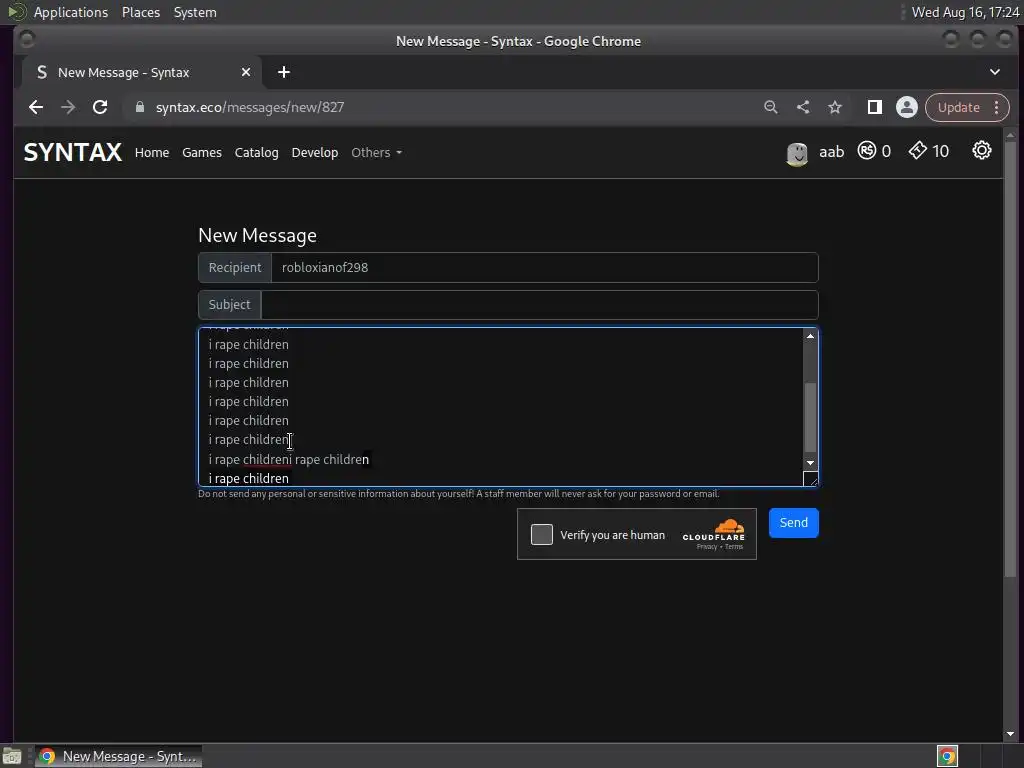Open the Applications menu
The height and width of the screenshot is (768, 1024).
[71, 12]
